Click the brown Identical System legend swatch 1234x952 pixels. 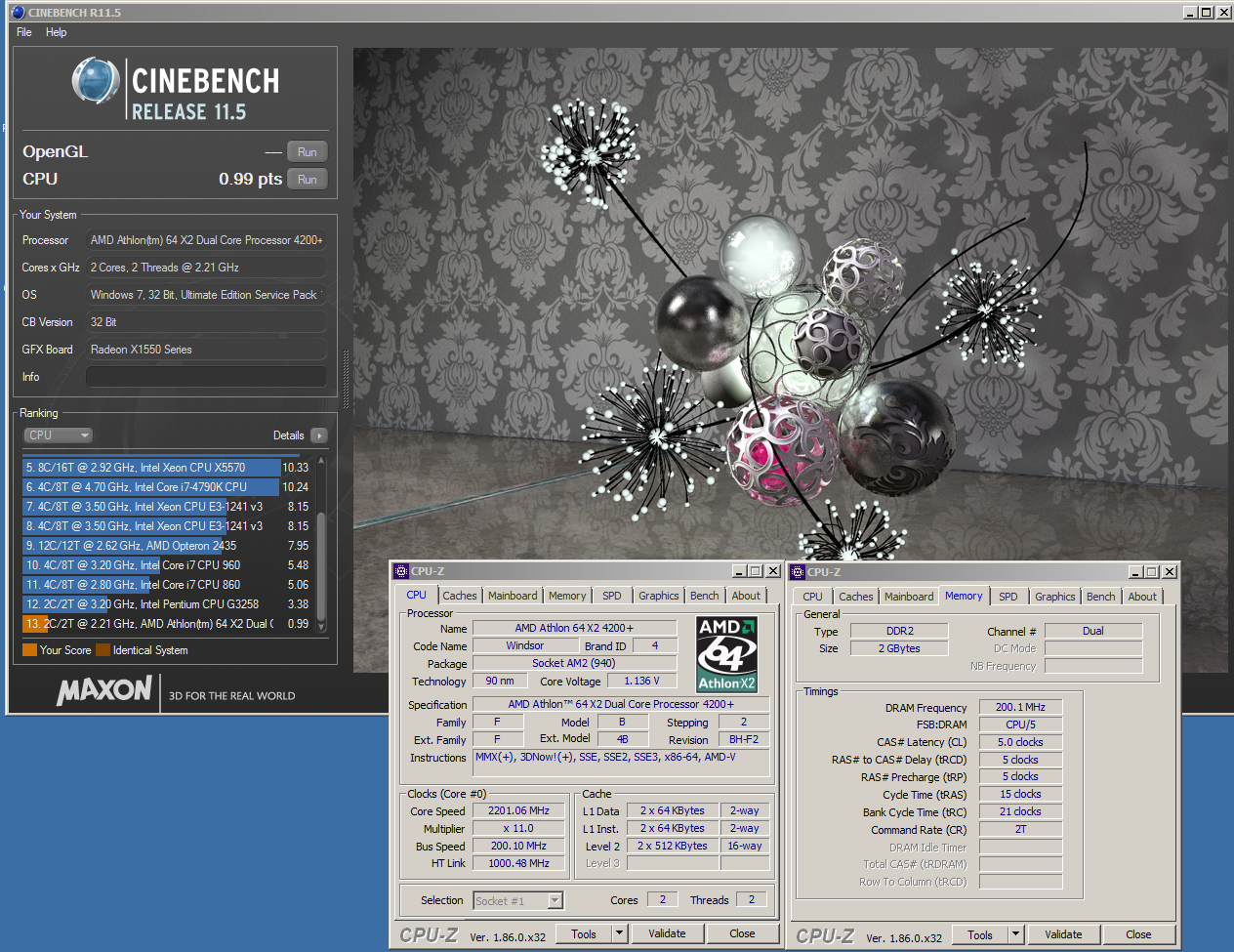point(103,650)
